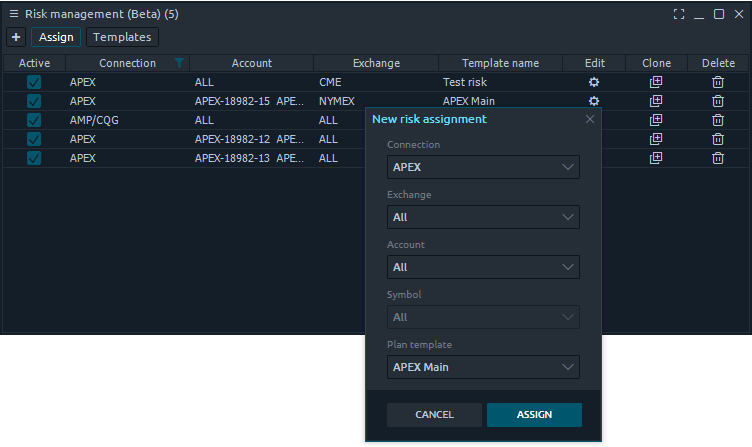Sort by the Active column header
752x447 pixels.
point(34,63)
